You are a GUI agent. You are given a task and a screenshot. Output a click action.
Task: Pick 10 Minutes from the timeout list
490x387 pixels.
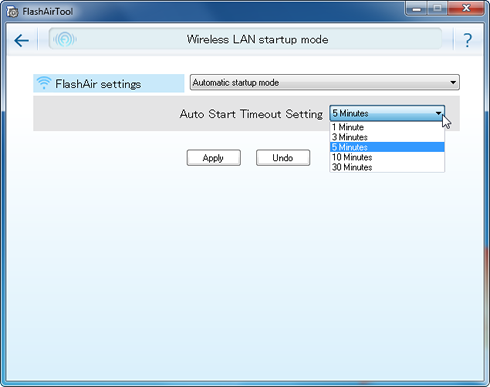pyautogui.click(x=387, y=157)
